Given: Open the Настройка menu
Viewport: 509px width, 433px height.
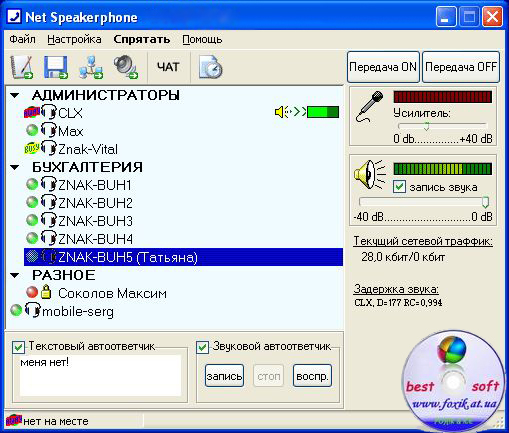Looking at the screenshot, I should [74, 39].
